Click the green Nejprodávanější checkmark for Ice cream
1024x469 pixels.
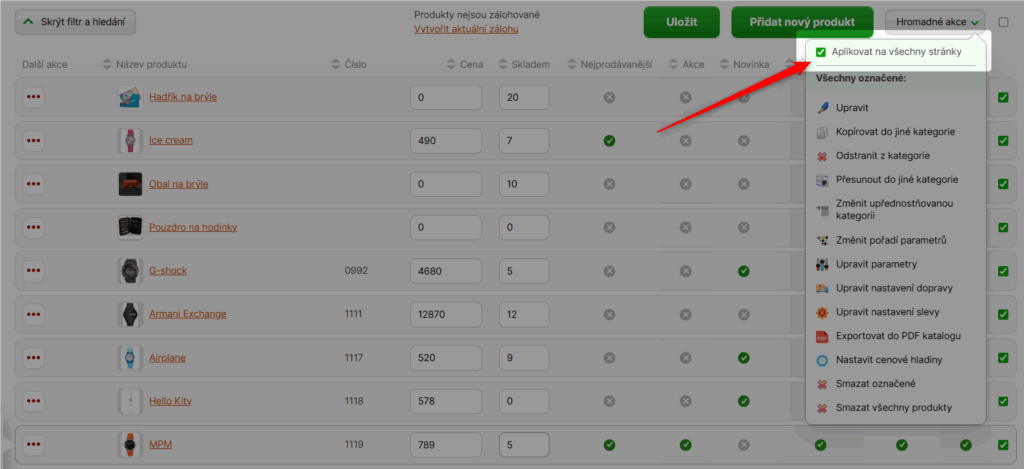(609, 141)
